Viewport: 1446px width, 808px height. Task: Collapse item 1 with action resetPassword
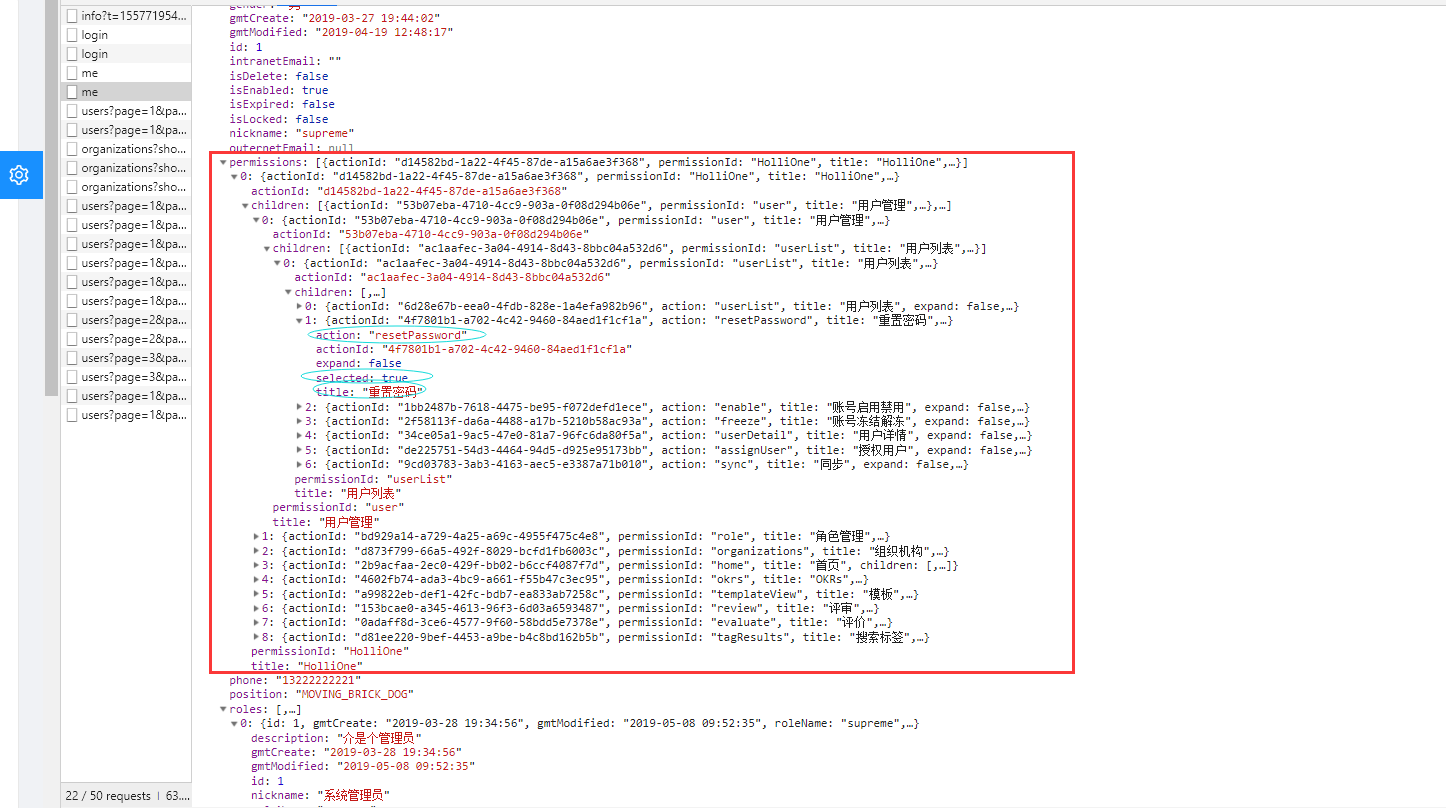pos(298,321)
